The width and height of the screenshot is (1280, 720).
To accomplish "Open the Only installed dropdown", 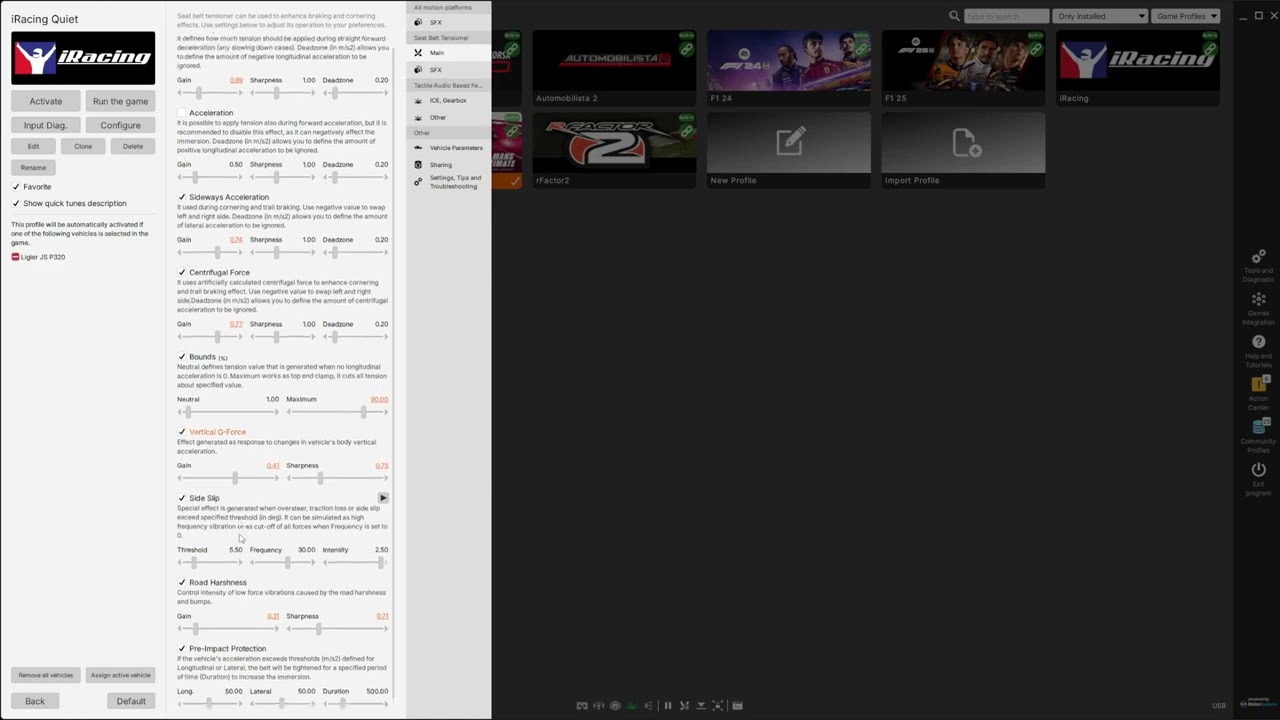I will tap(1100, 16).
